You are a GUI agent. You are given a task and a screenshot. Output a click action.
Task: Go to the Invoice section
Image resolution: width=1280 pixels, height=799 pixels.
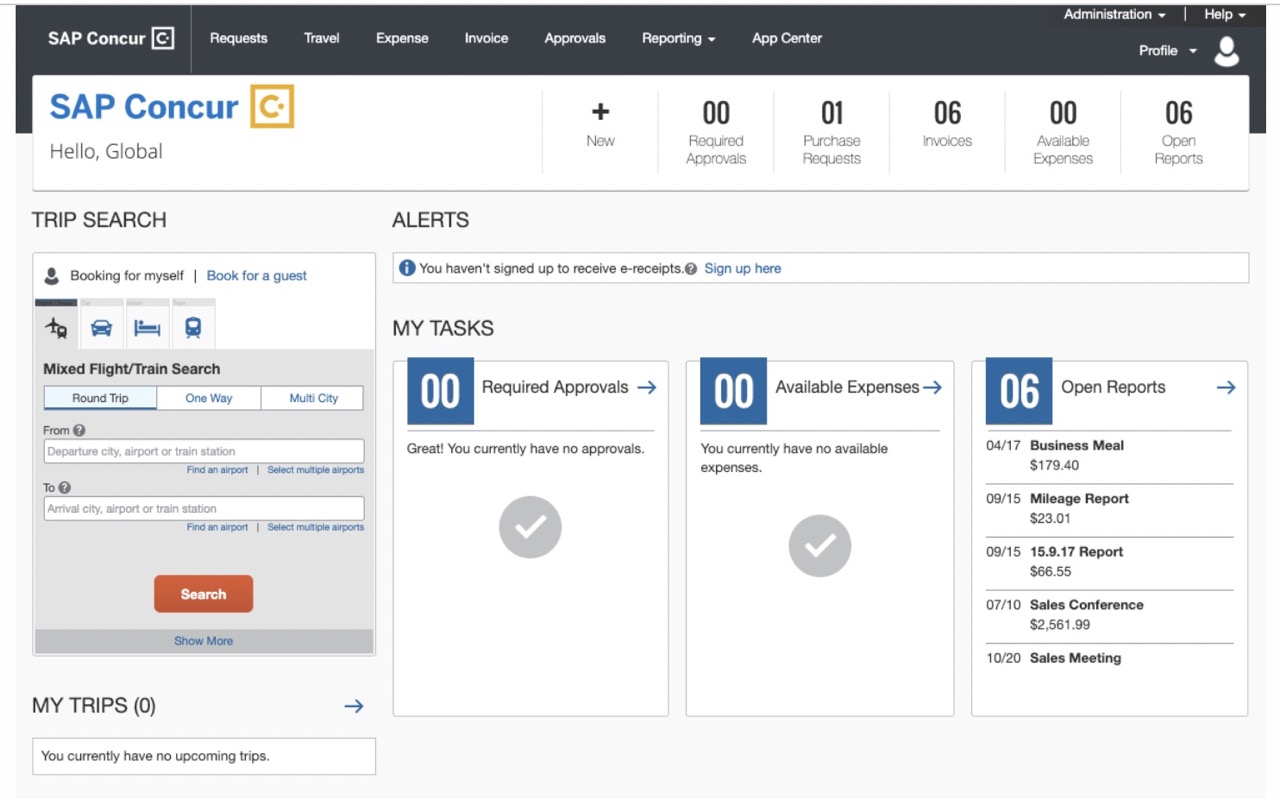tap(486, 39)
